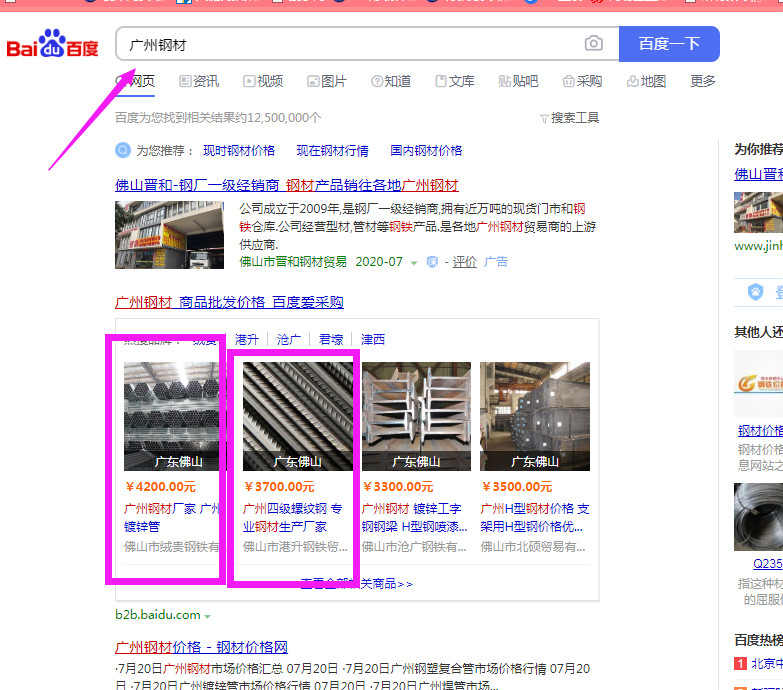Open the 评价 link
Image resolution: width=783 pixels, height=690 pixels.
pyautogui.click(x=464, y=262)
